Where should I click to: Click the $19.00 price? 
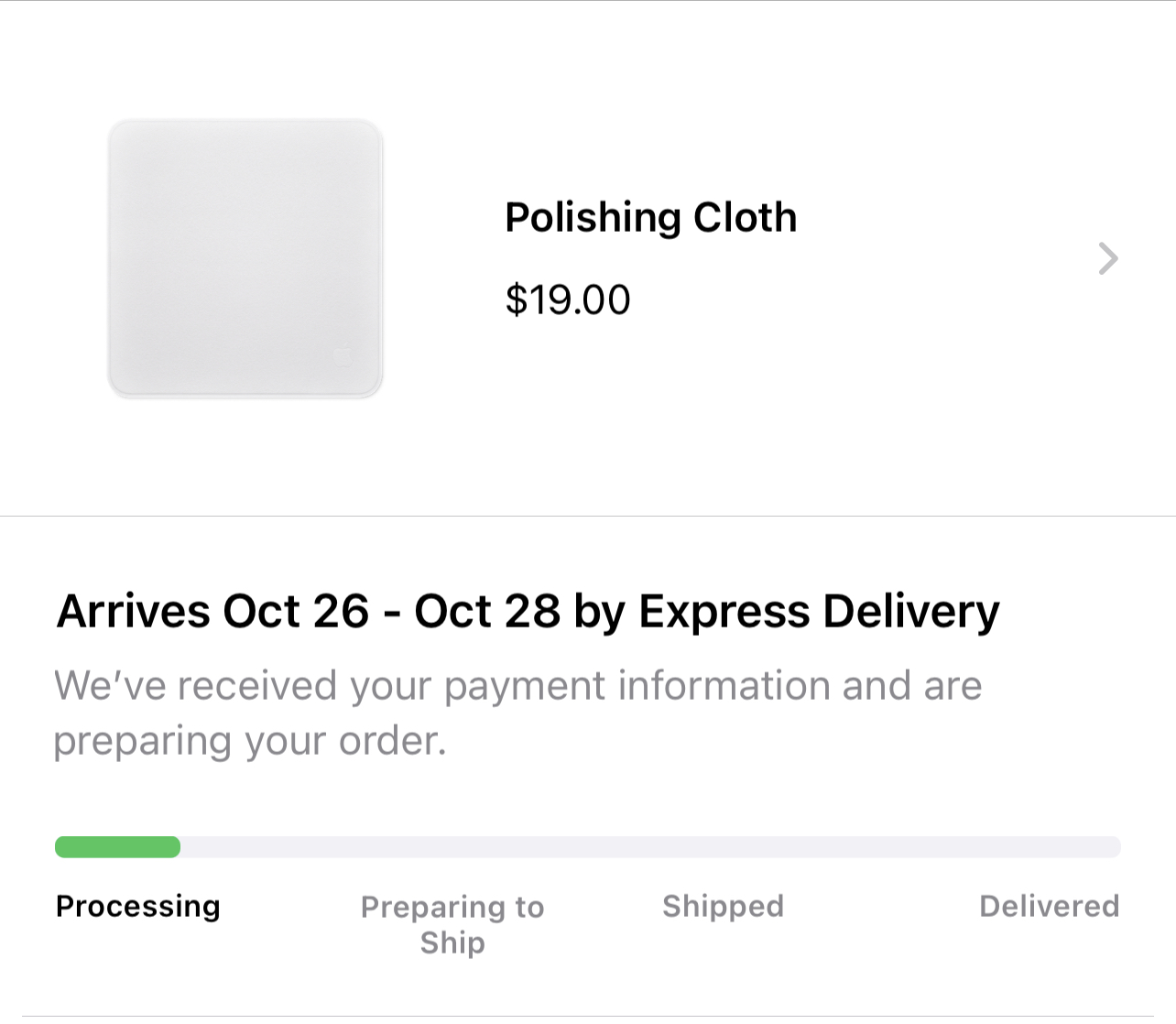(x=568, y=300)
